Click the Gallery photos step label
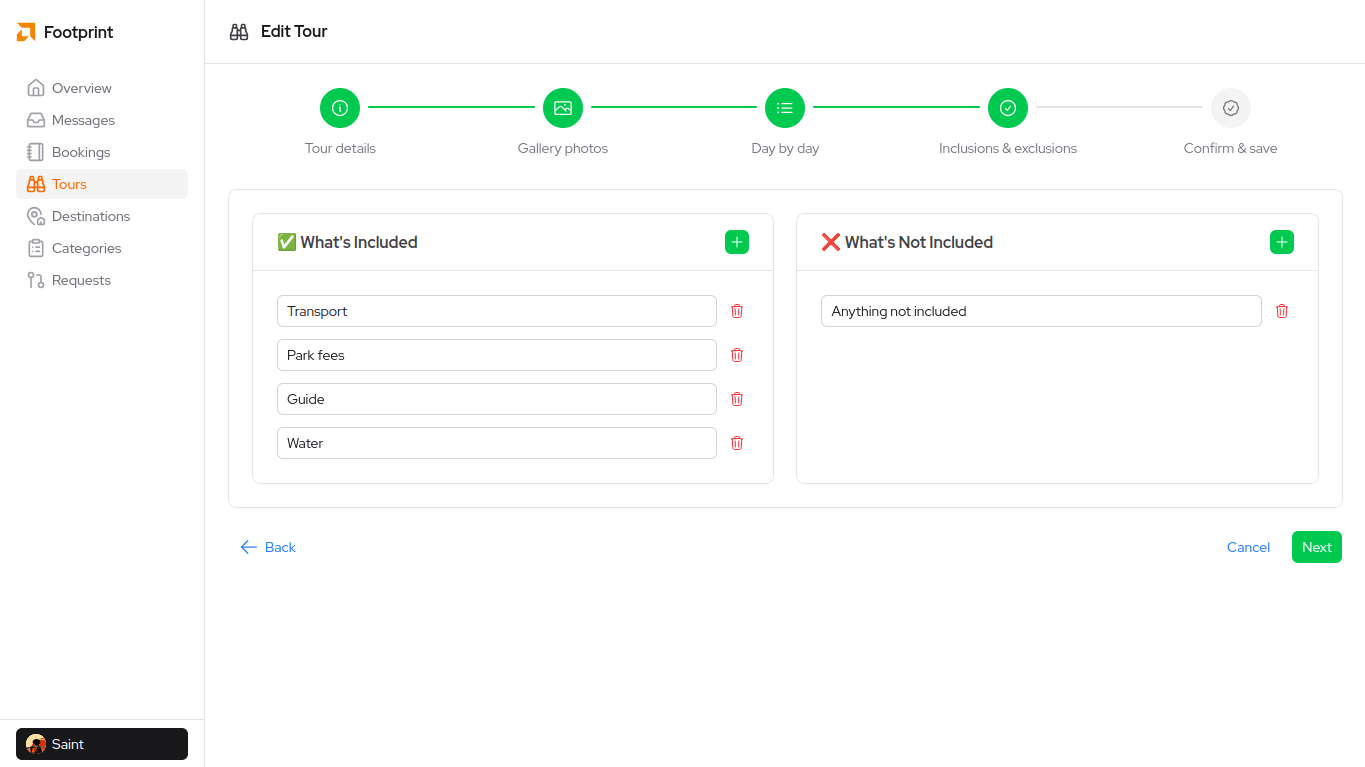Screen dimensions: 1365x767 [563, 148]
